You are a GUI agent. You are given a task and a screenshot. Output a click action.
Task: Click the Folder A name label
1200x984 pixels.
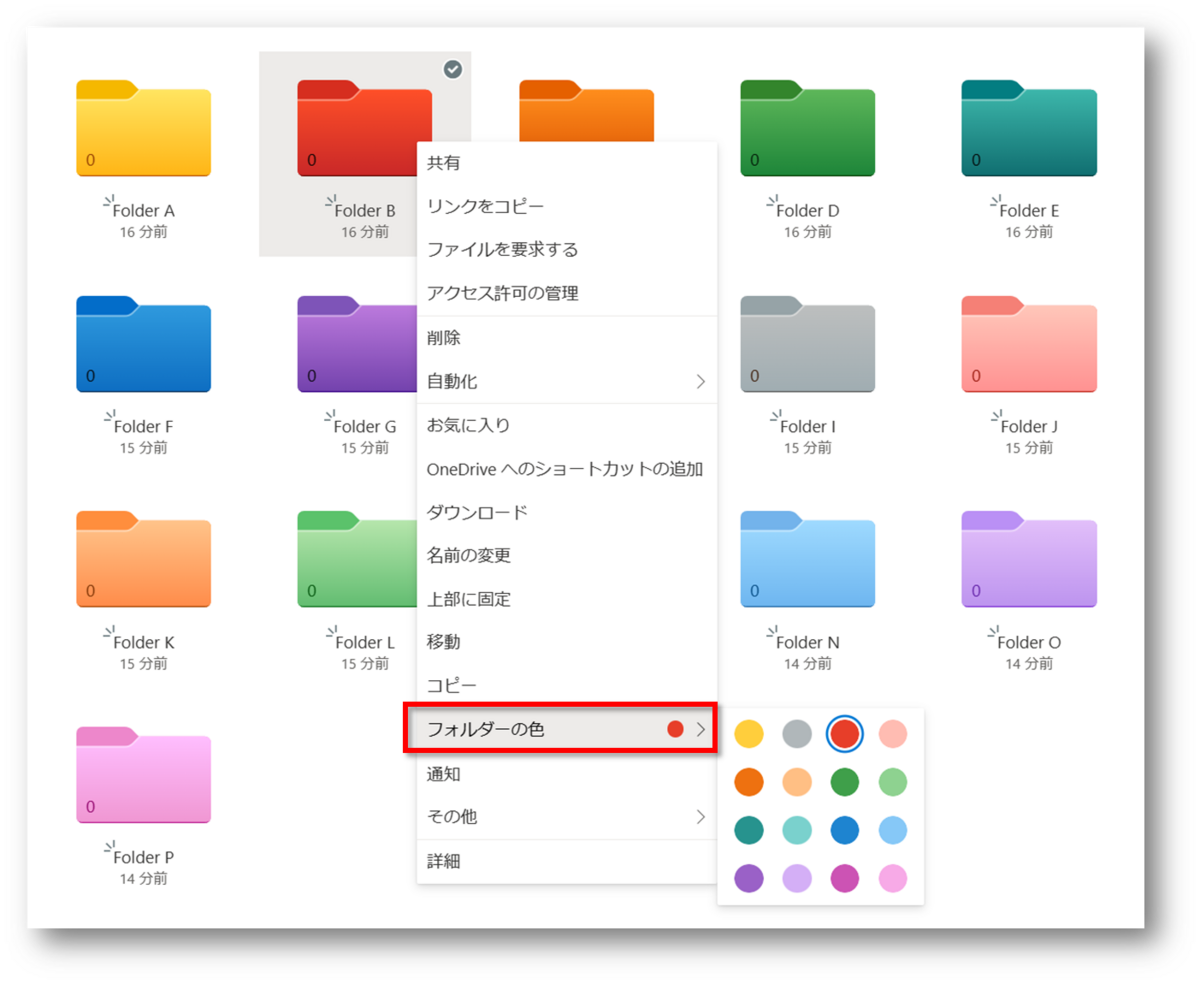click(144, 211)
